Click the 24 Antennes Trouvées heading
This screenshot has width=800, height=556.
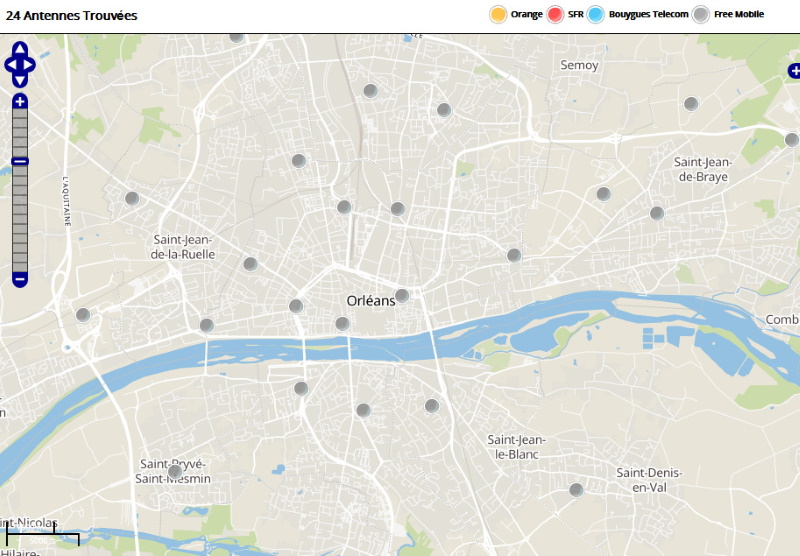pyautogui.click(x=72, y=16)
